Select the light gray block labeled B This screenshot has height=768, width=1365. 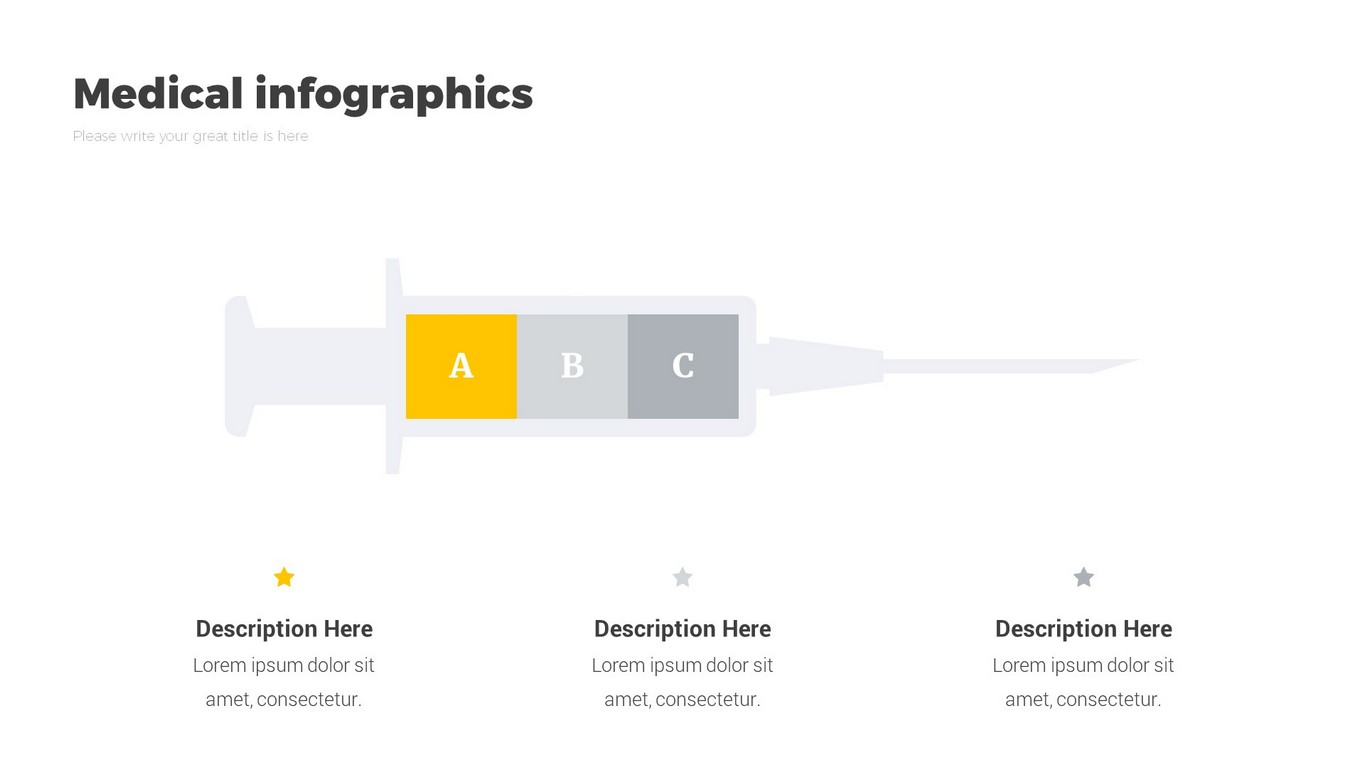coord(572,366)
